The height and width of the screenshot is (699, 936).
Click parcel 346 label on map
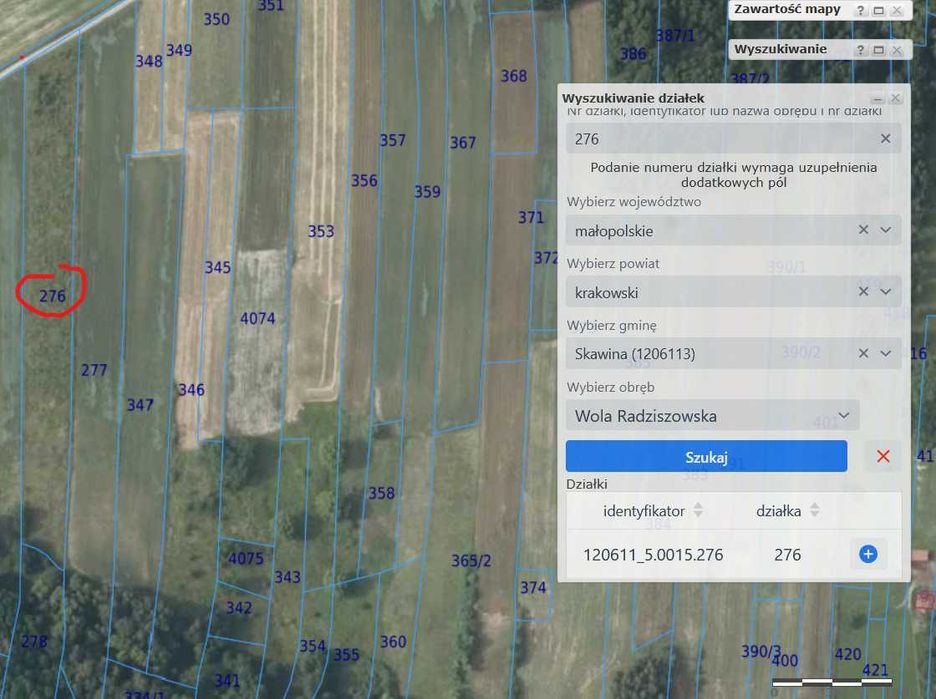[191, 390]
